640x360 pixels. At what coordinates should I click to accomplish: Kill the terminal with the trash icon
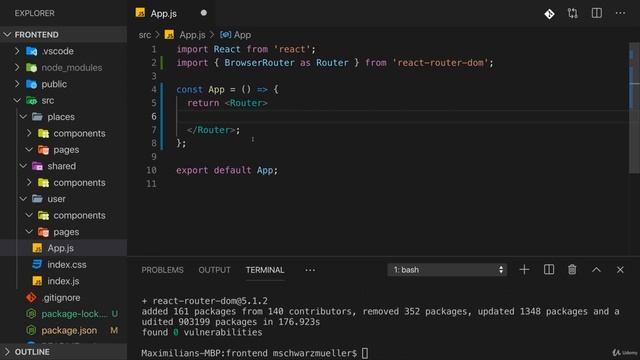[x=572, y=269]
